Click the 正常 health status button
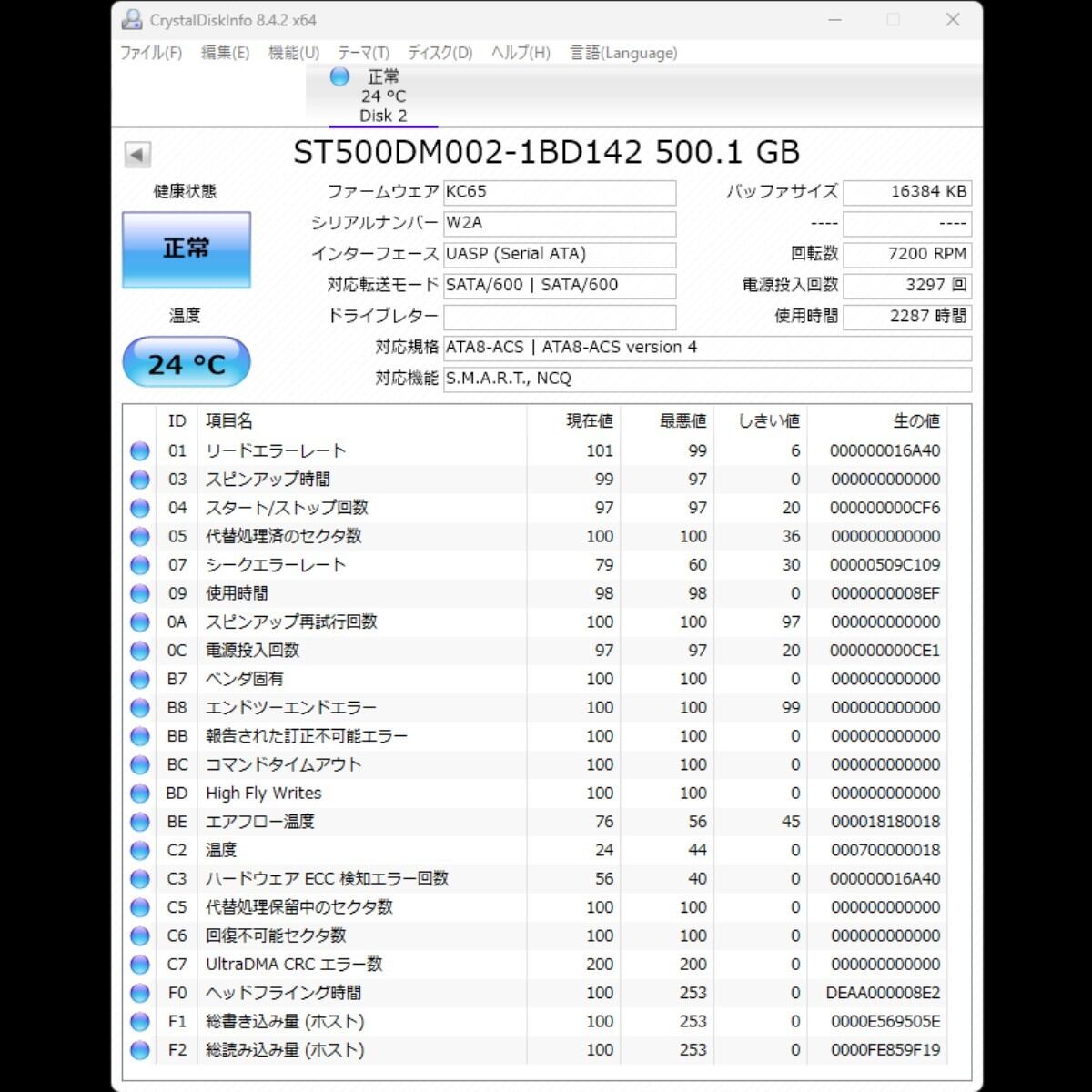Viewport: 1092px width, 1092px height. click(187, 249)
